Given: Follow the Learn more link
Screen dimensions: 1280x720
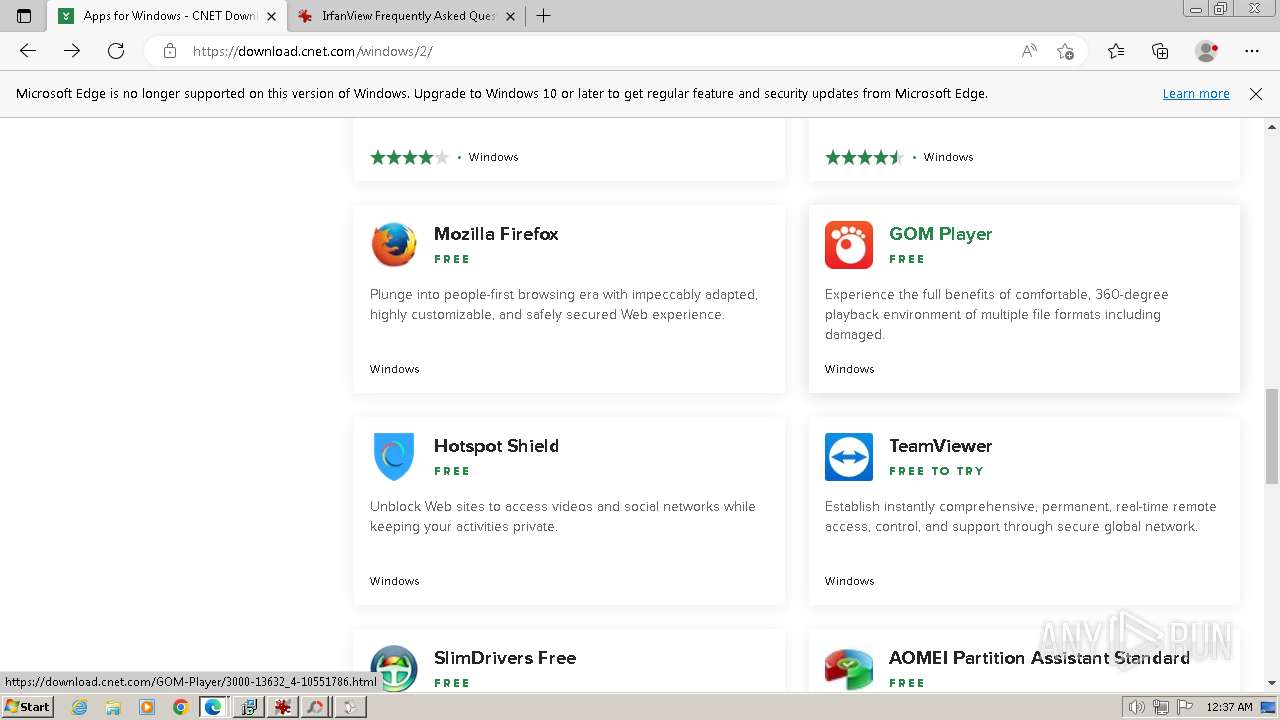Looking at the screenshot, I should point(1196,94).
